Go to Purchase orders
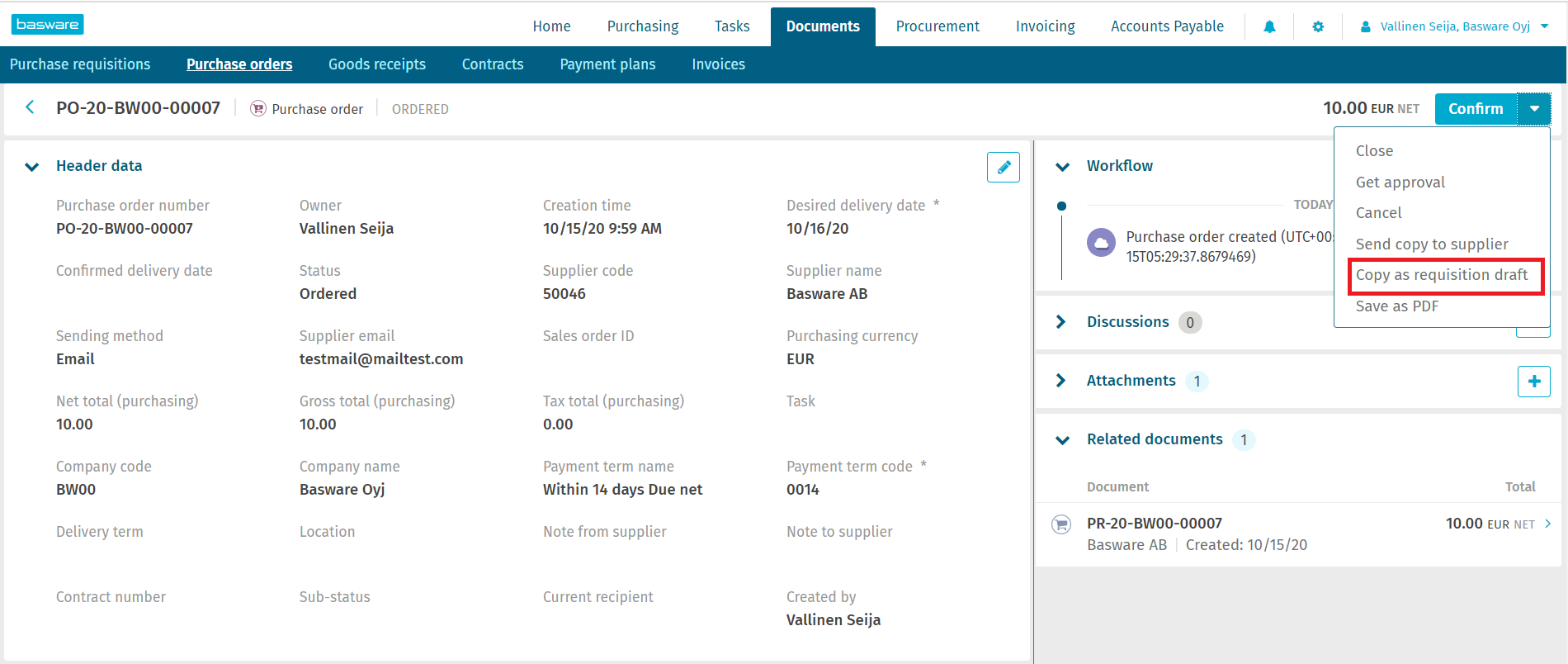 (x=239, y=64)
